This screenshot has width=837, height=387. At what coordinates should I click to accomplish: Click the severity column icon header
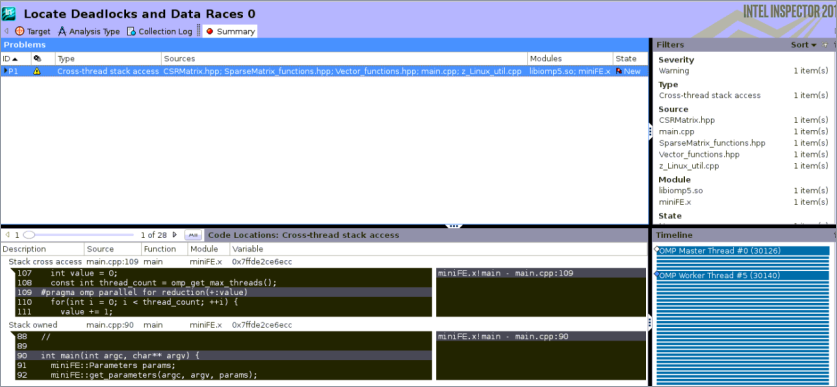point(37,59)
